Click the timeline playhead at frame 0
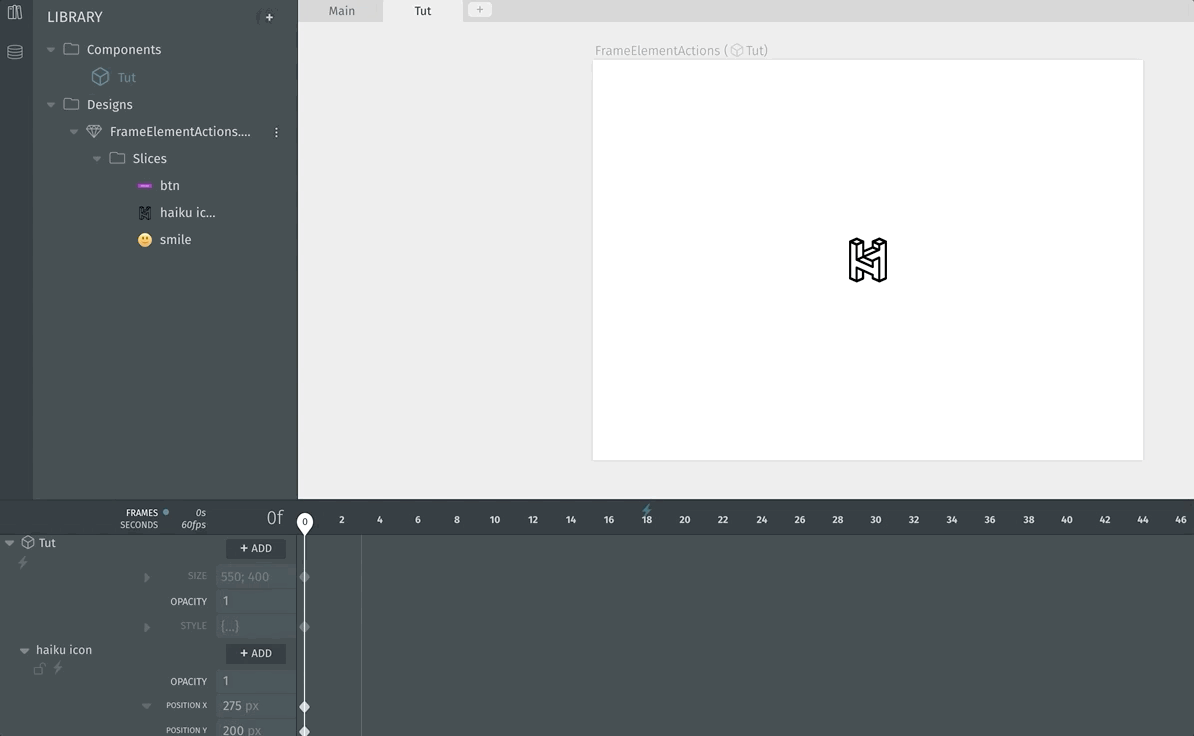This screenshot has width=1194, height=736. 305,522
